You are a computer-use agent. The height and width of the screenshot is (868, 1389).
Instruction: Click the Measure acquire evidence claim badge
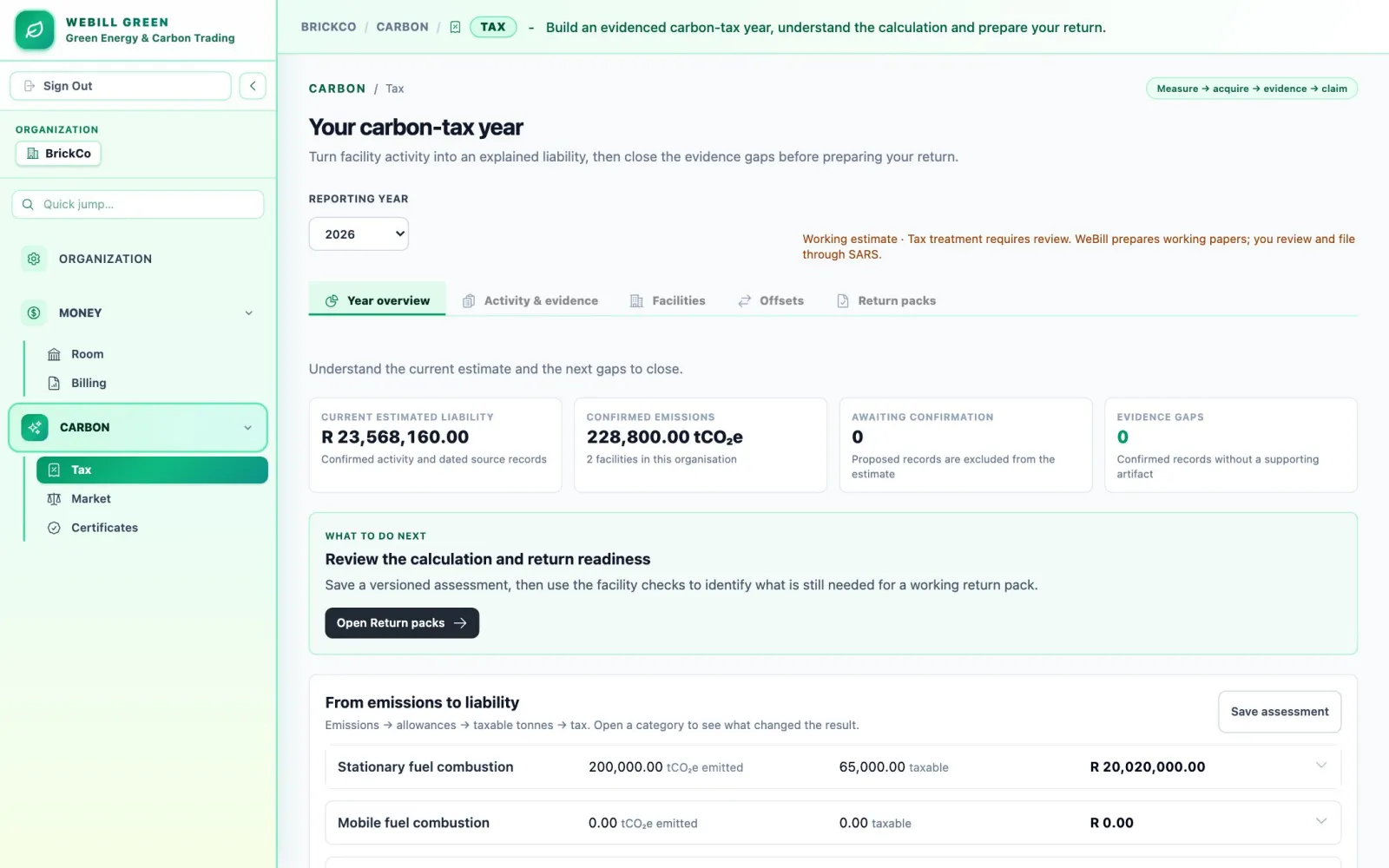1252,89
